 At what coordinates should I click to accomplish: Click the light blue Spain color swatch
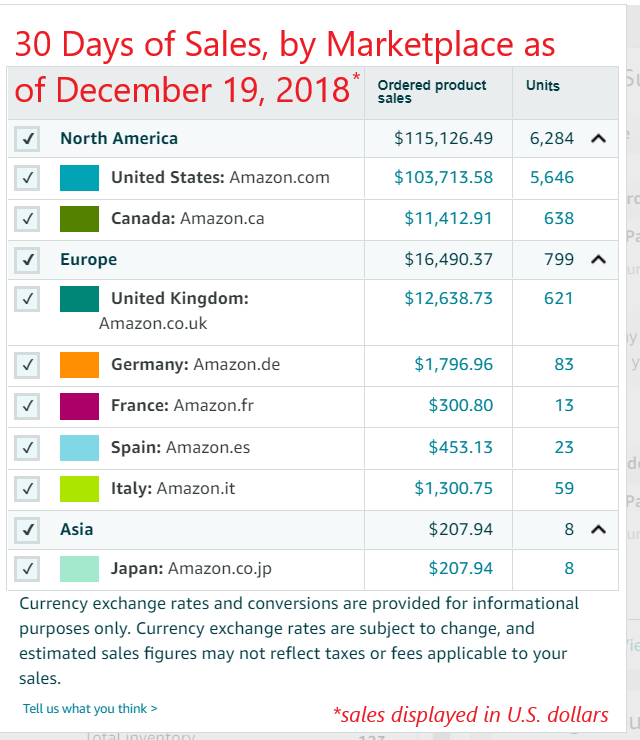pyautogui.click(x=79, y=448)
